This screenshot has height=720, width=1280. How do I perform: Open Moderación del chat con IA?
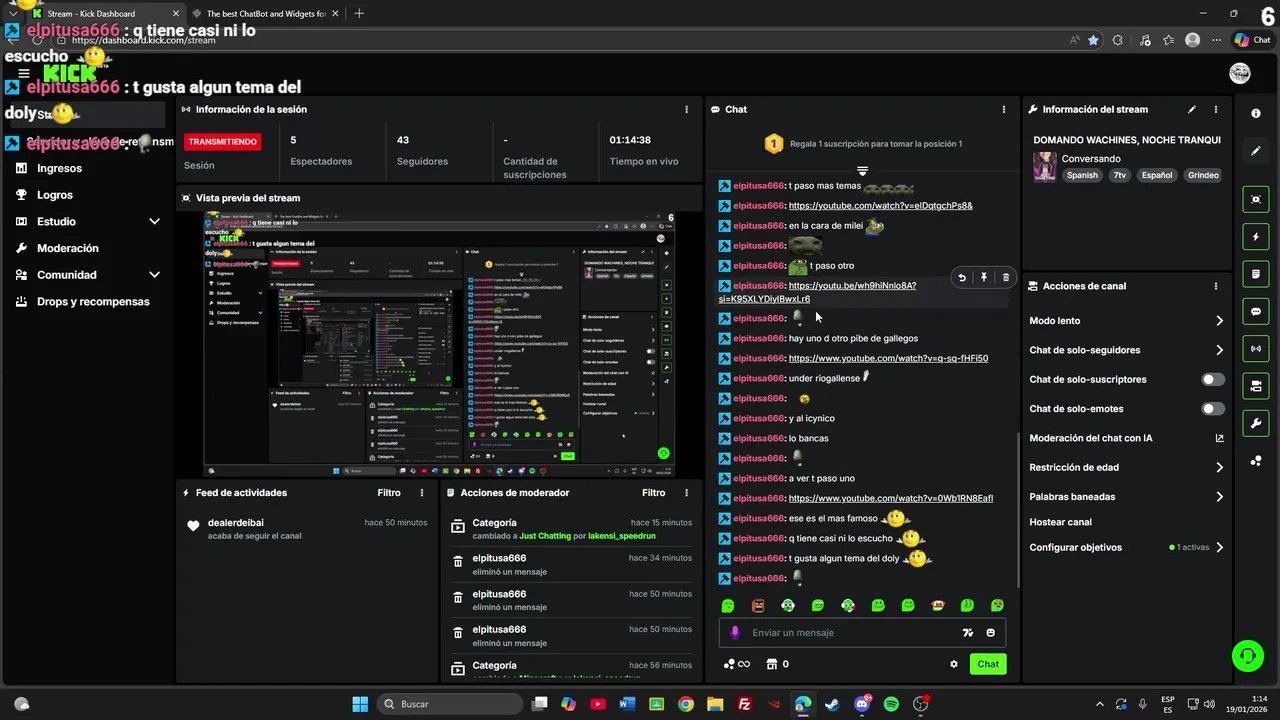click(1127, 438)
